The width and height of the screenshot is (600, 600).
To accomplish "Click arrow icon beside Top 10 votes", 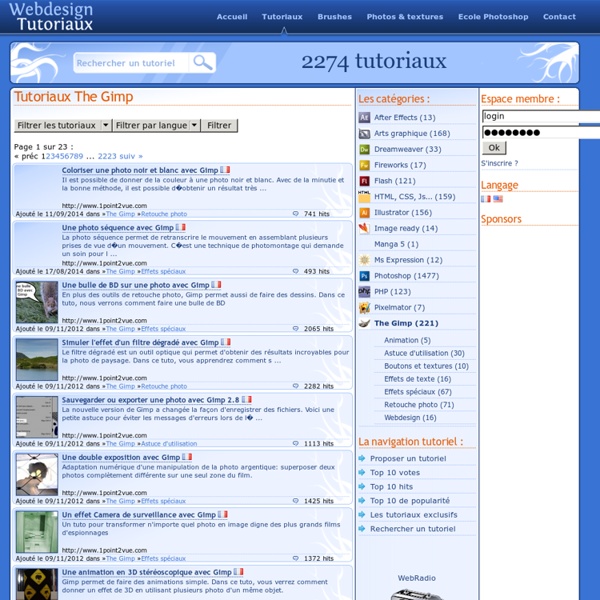I will coord(362,473).
